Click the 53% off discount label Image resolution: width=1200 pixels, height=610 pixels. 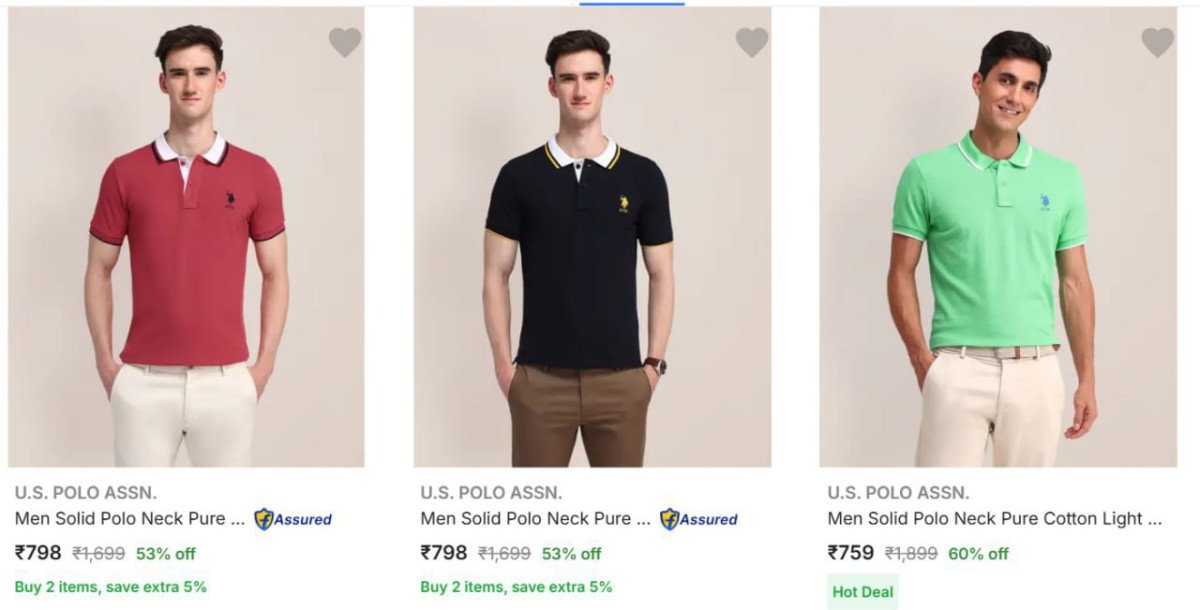click(x=164, y=552)
